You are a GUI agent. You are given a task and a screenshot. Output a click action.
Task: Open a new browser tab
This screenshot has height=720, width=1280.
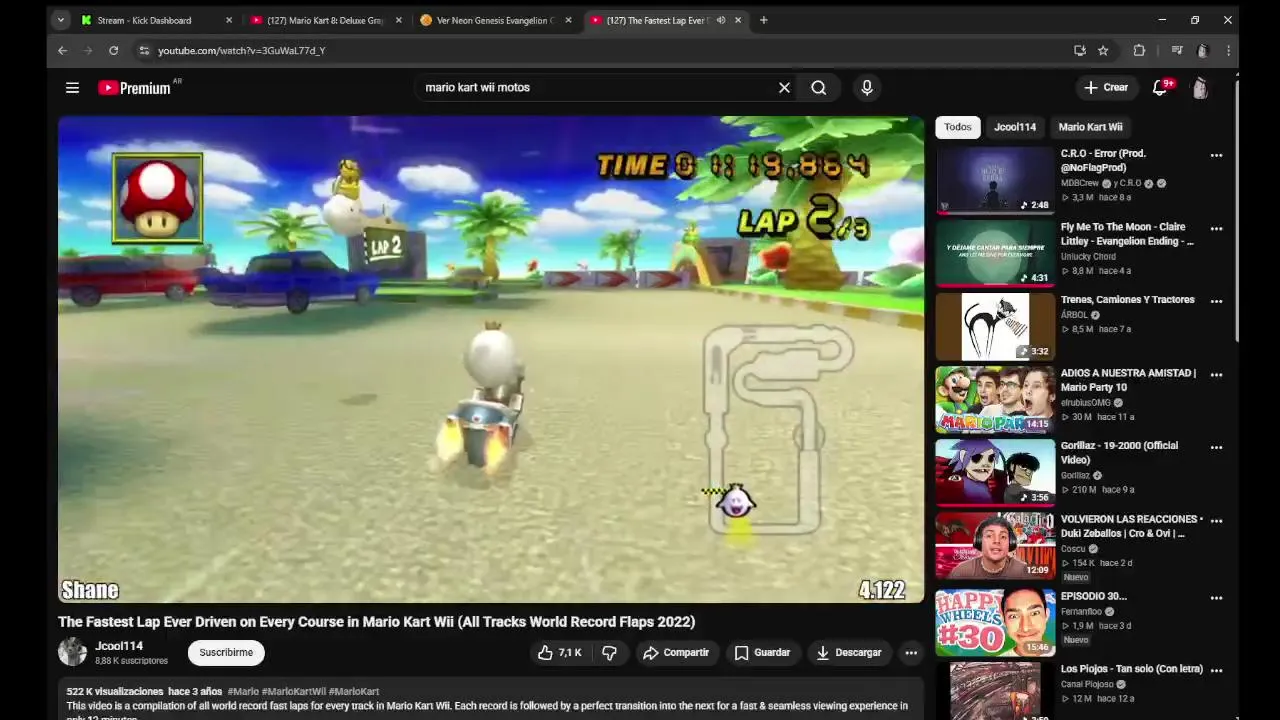coord(763,20)
